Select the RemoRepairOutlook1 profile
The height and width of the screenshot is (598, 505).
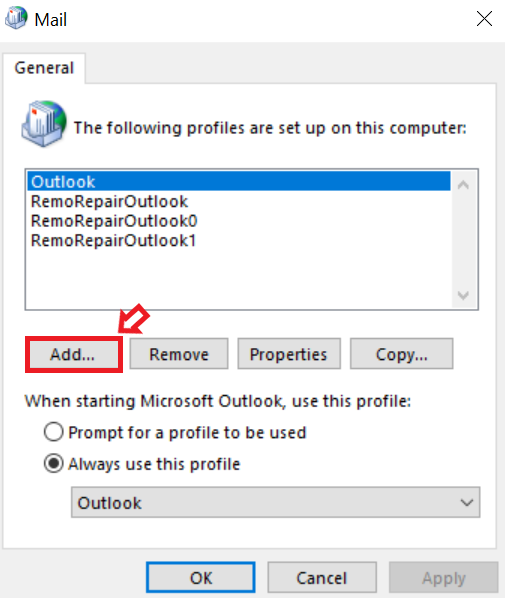[113, 241]
